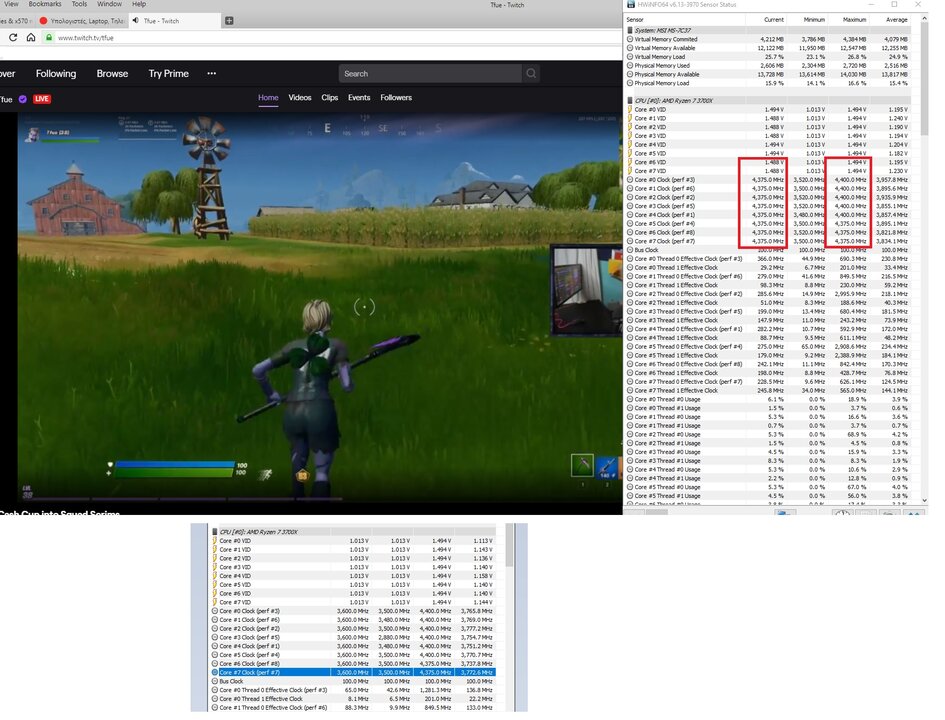Click the Minimum column header in HWiNFO
The image size is (945, 720).
814,20
